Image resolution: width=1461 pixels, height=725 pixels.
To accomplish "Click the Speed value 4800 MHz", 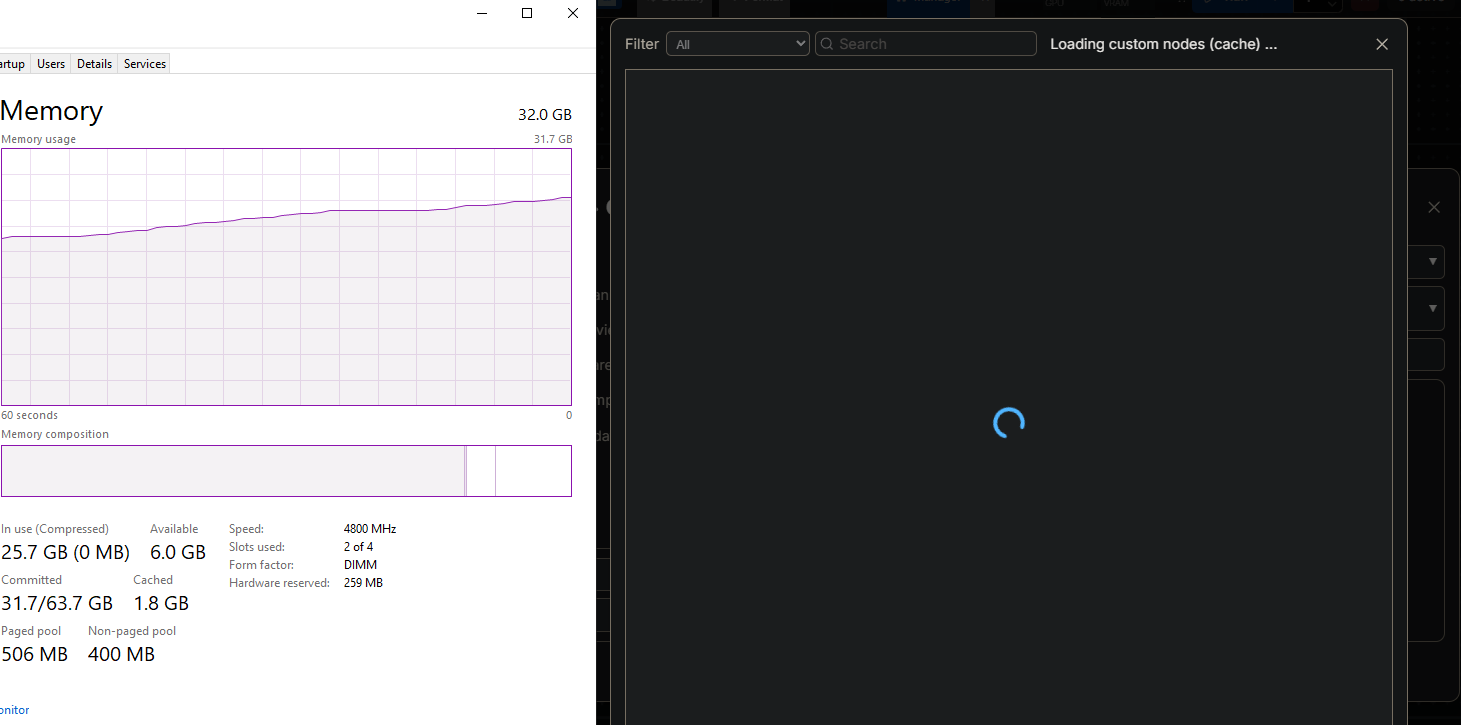I will pyautogui.click(x=370, y=529).
